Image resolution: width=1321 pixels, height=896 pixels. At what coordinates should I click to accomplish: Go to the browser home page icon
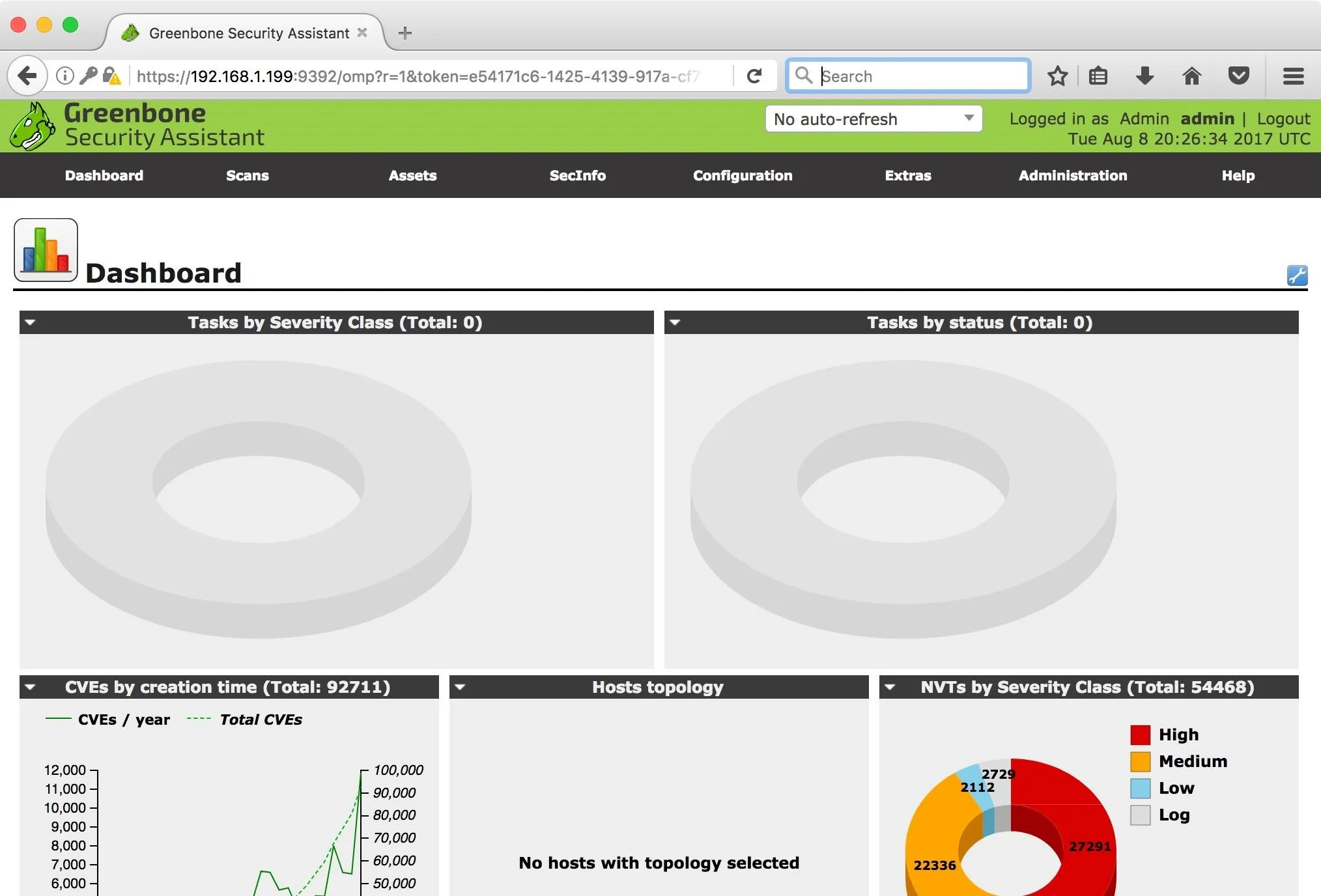(1191, 76)
